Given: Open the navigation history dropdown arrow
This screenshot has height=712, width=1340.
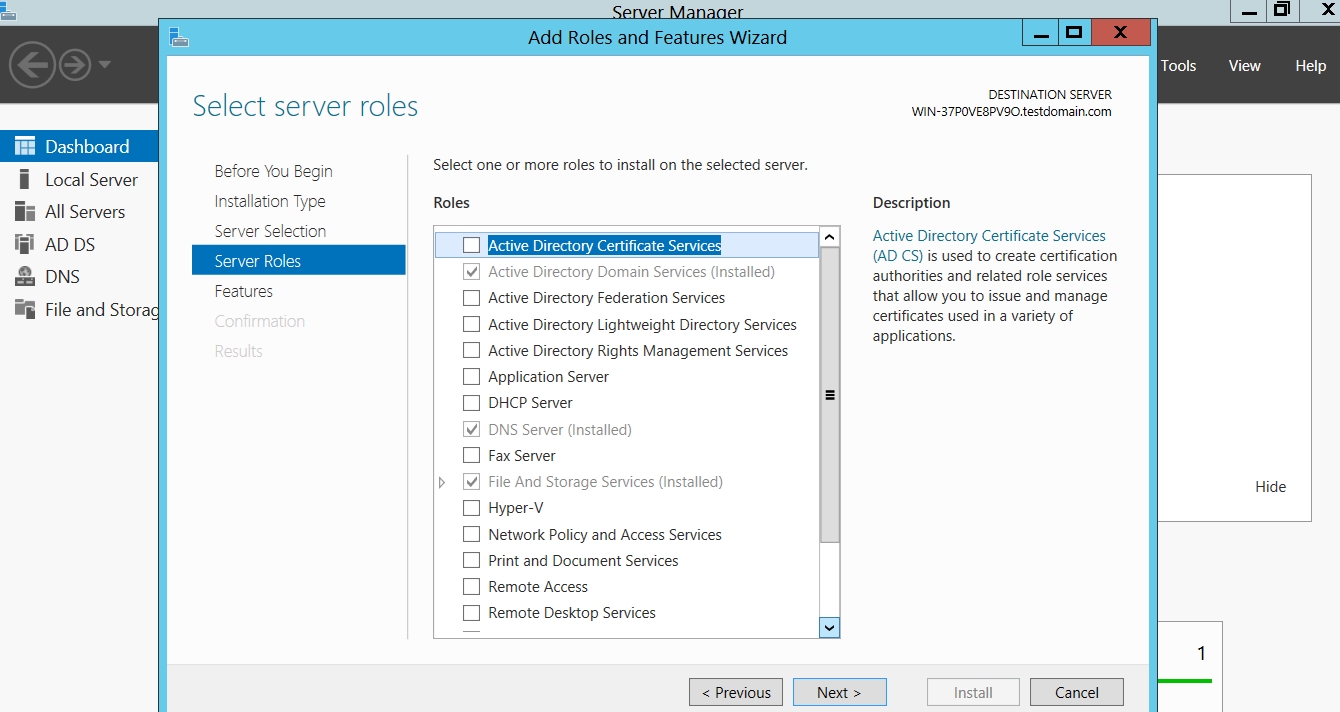Looking at the screenshot, I should click(105, 66).
